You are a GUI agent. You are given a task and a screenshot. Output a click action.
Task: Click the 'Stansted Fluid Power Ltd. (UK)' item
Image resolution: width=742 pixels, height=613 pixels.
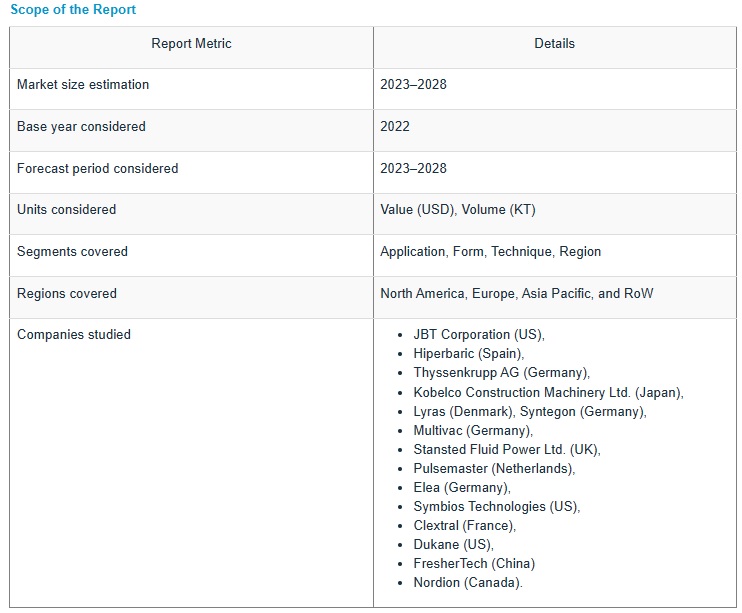506,450
